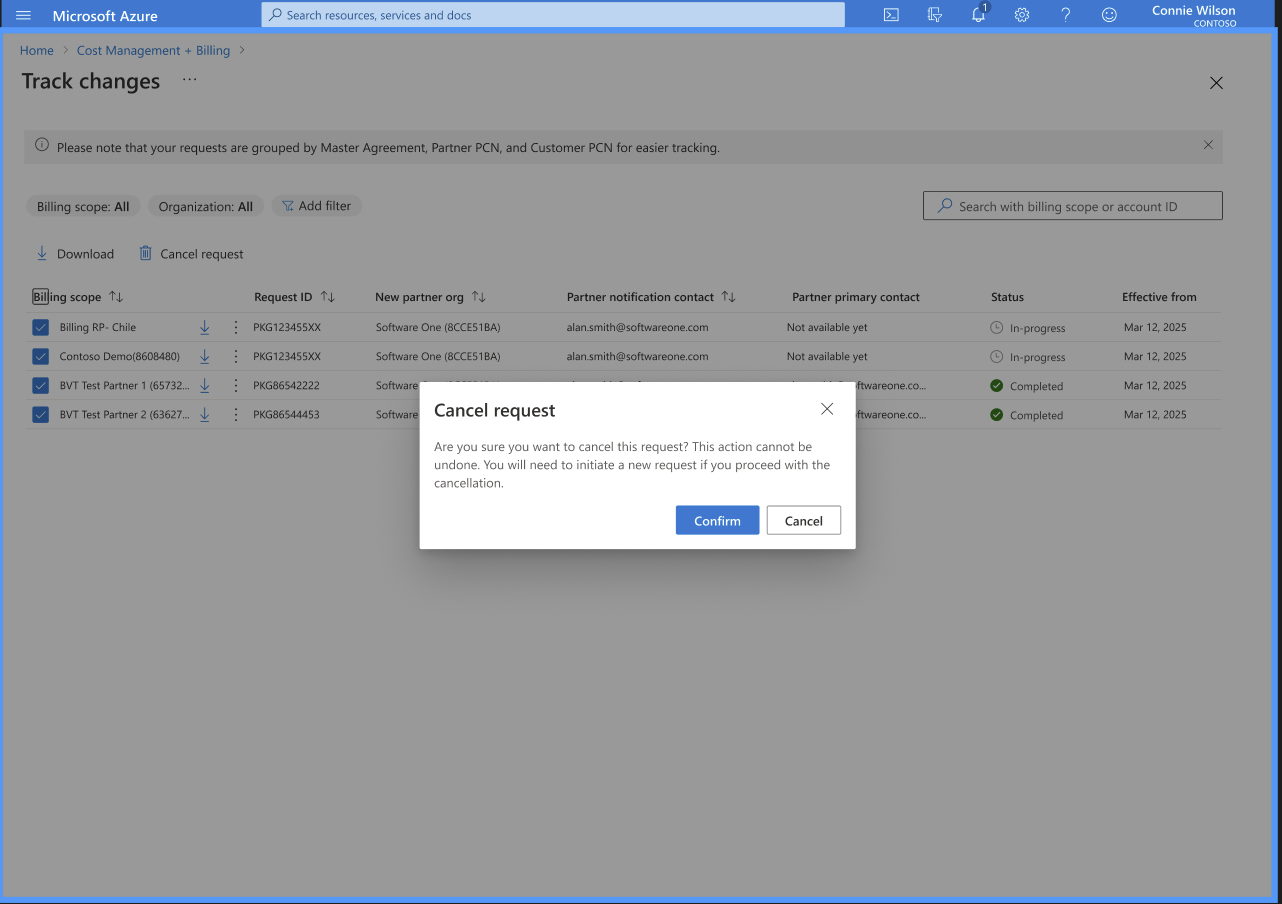
Task: Close the Track changes blade
Action: tap(1216, 83)
